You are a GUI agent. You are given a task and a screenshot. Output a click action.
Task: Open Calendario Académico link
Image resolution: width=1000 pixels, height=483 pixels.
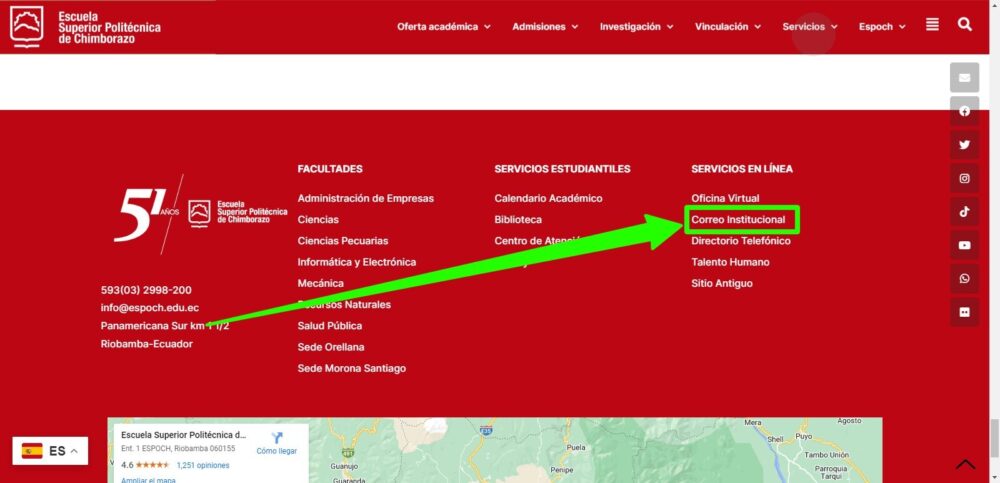(x=548, y=198)
